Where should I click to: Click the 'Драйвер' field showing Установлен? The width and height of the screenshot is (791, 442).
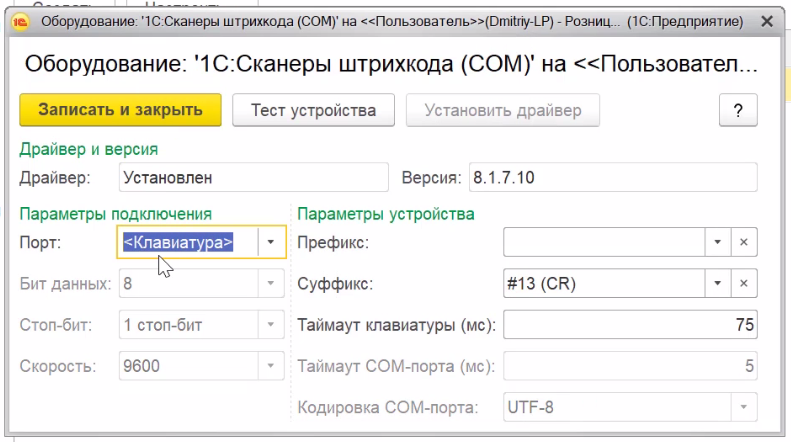254,177
